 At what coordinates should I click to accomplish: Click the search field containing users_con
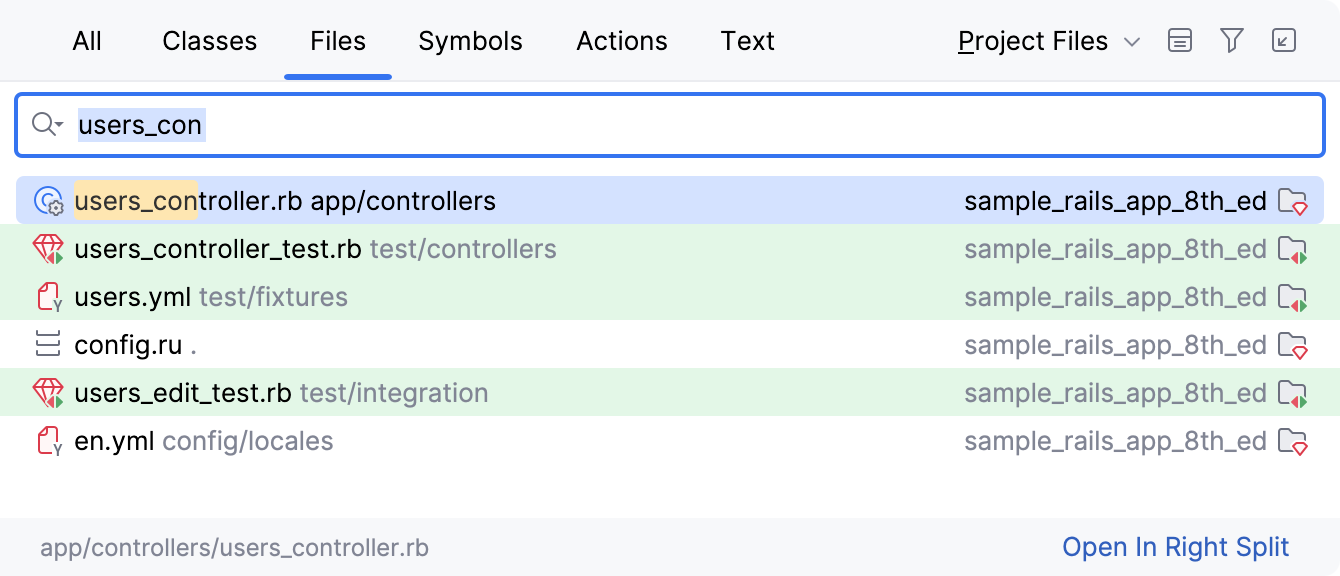coord(670,125)
